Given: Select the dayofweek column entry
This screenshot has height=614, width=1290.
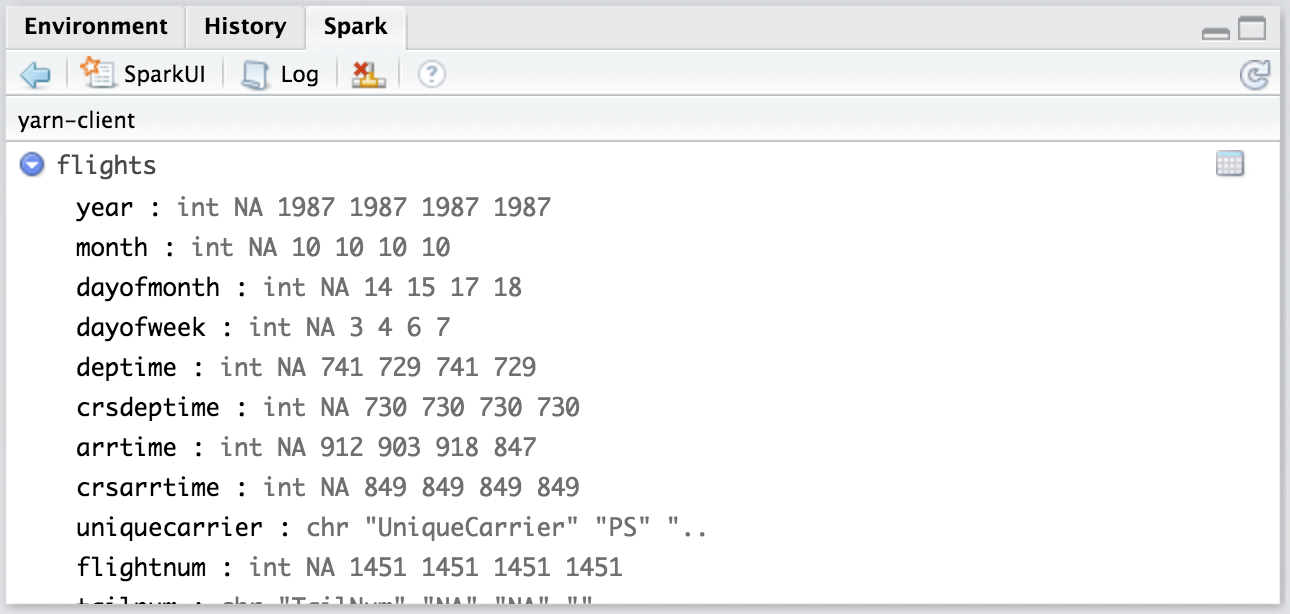Looking at the screenshot, I should 140,327.
